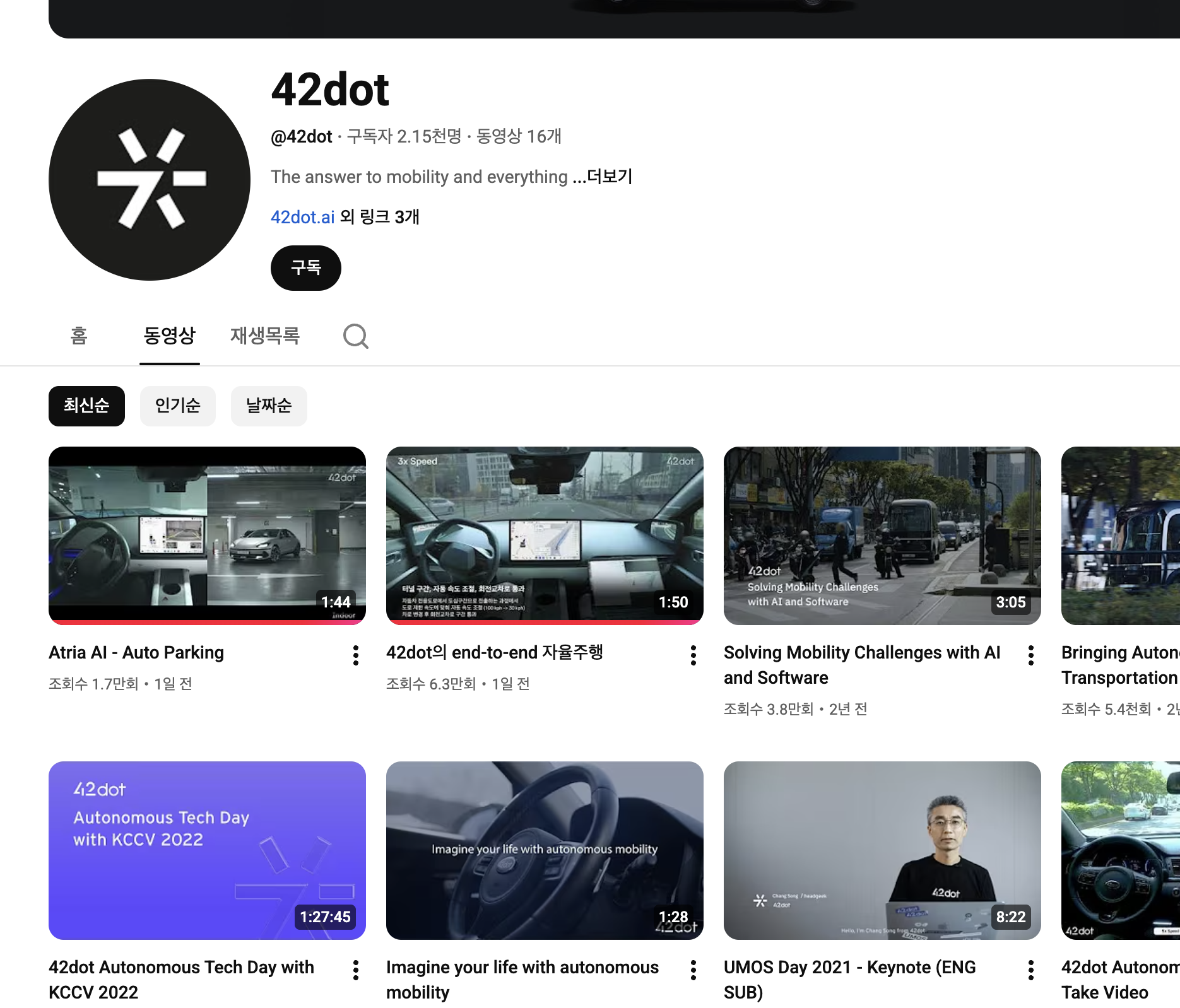This screenshot has height=1008, width=1180.
Task: Open the Atria AI - Auto Parking title
Action: pyautogui.click(x=136, y=652)
